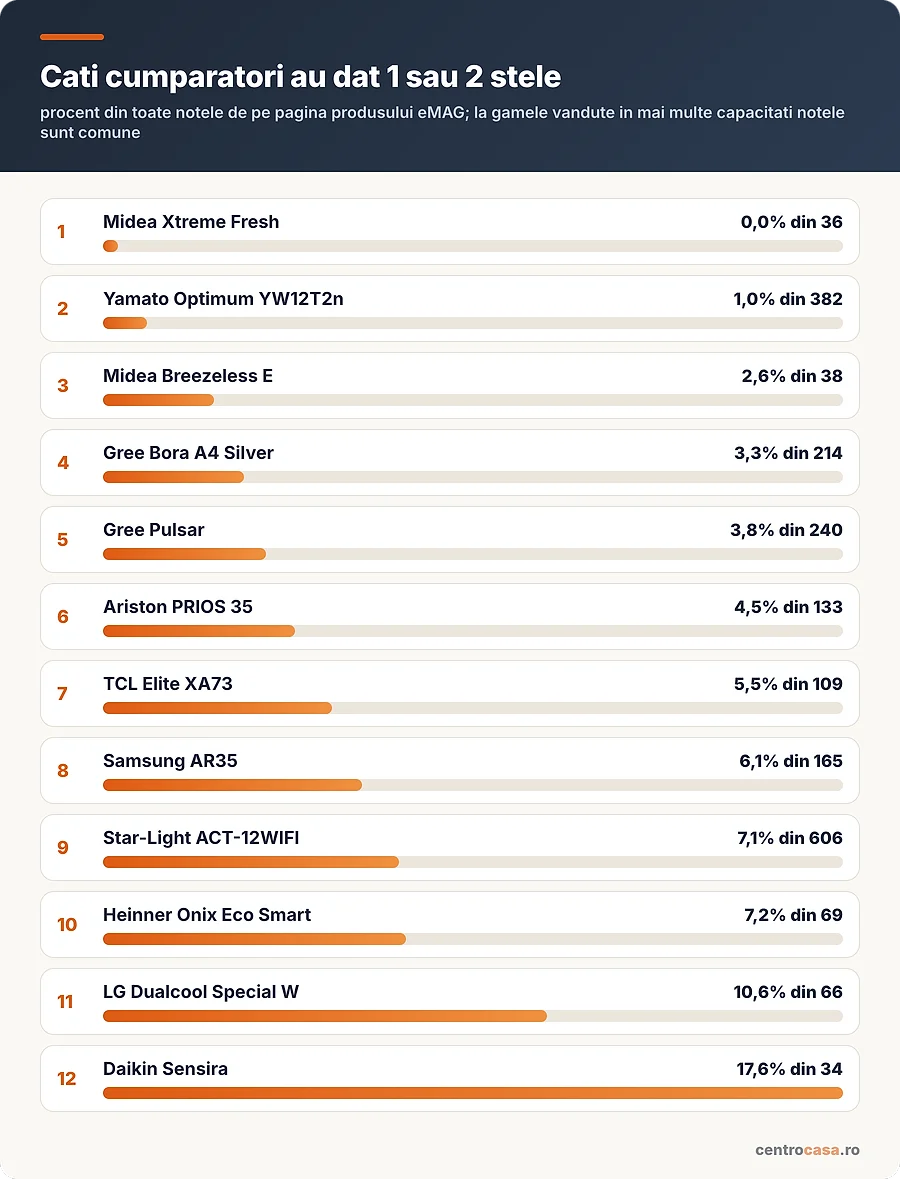Open the Gree Bora A4 Silver entry
The image size is (900, 1179).
[450, 462]
